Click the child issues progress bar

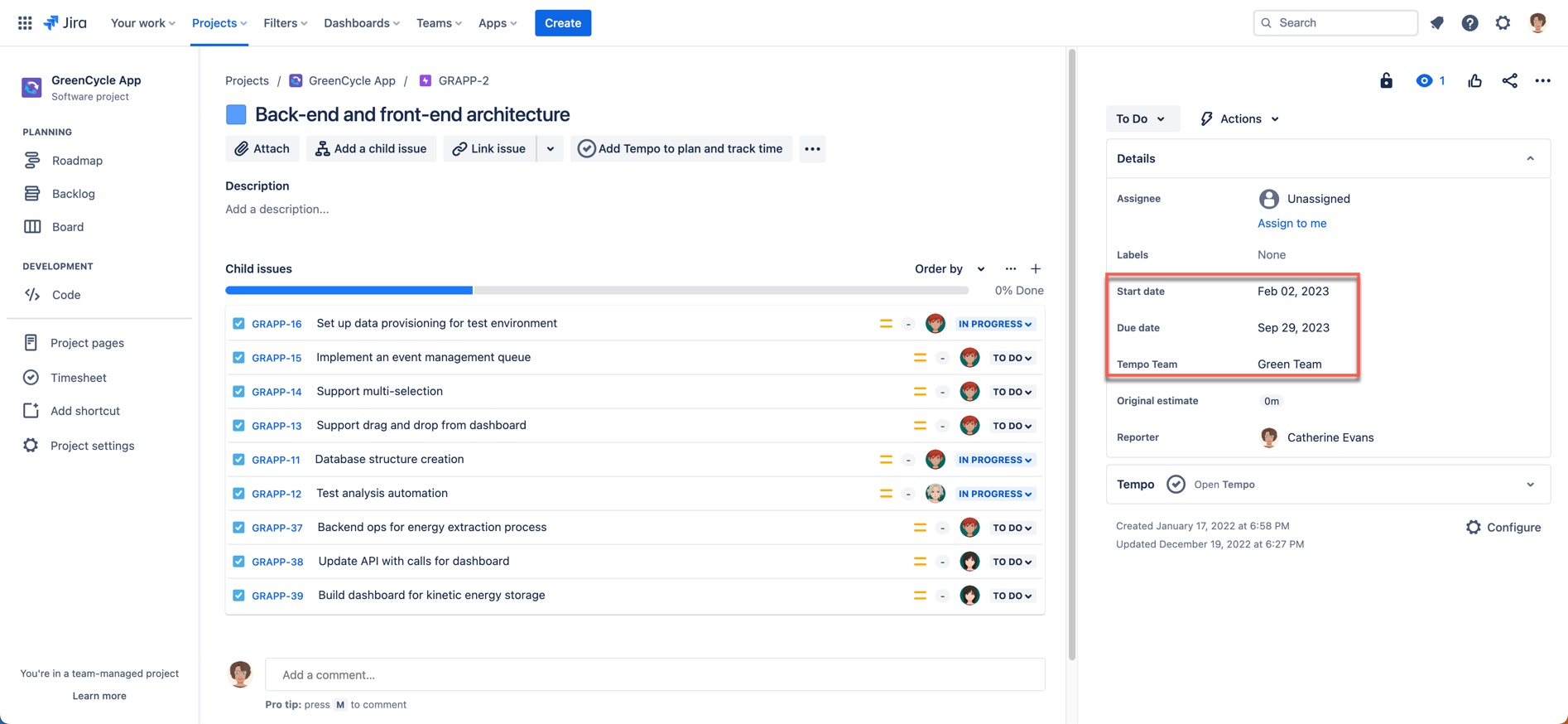point(596,291)
